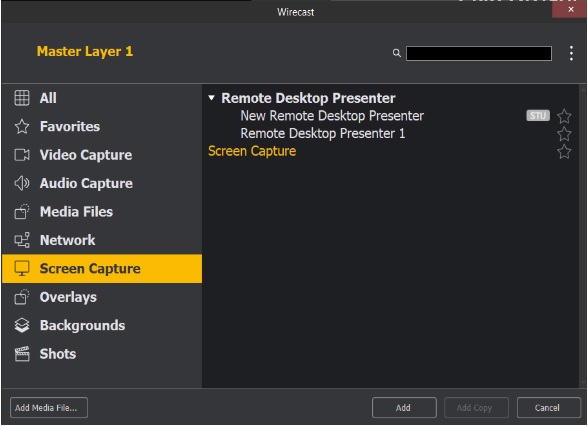Image resolution: width=588 pixels, height=426 pixels.
Task: Open the three-dot options menu
Action: (x=571, y=53)
